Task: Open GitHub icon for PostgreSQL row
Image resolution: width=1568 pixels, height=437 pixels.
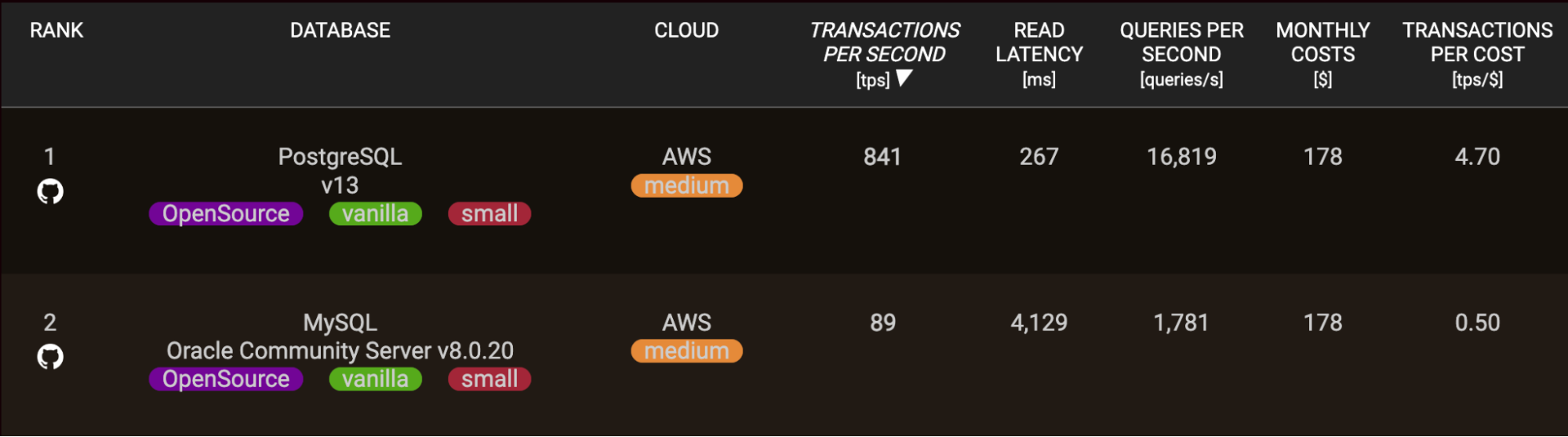Action: [50, 191]
